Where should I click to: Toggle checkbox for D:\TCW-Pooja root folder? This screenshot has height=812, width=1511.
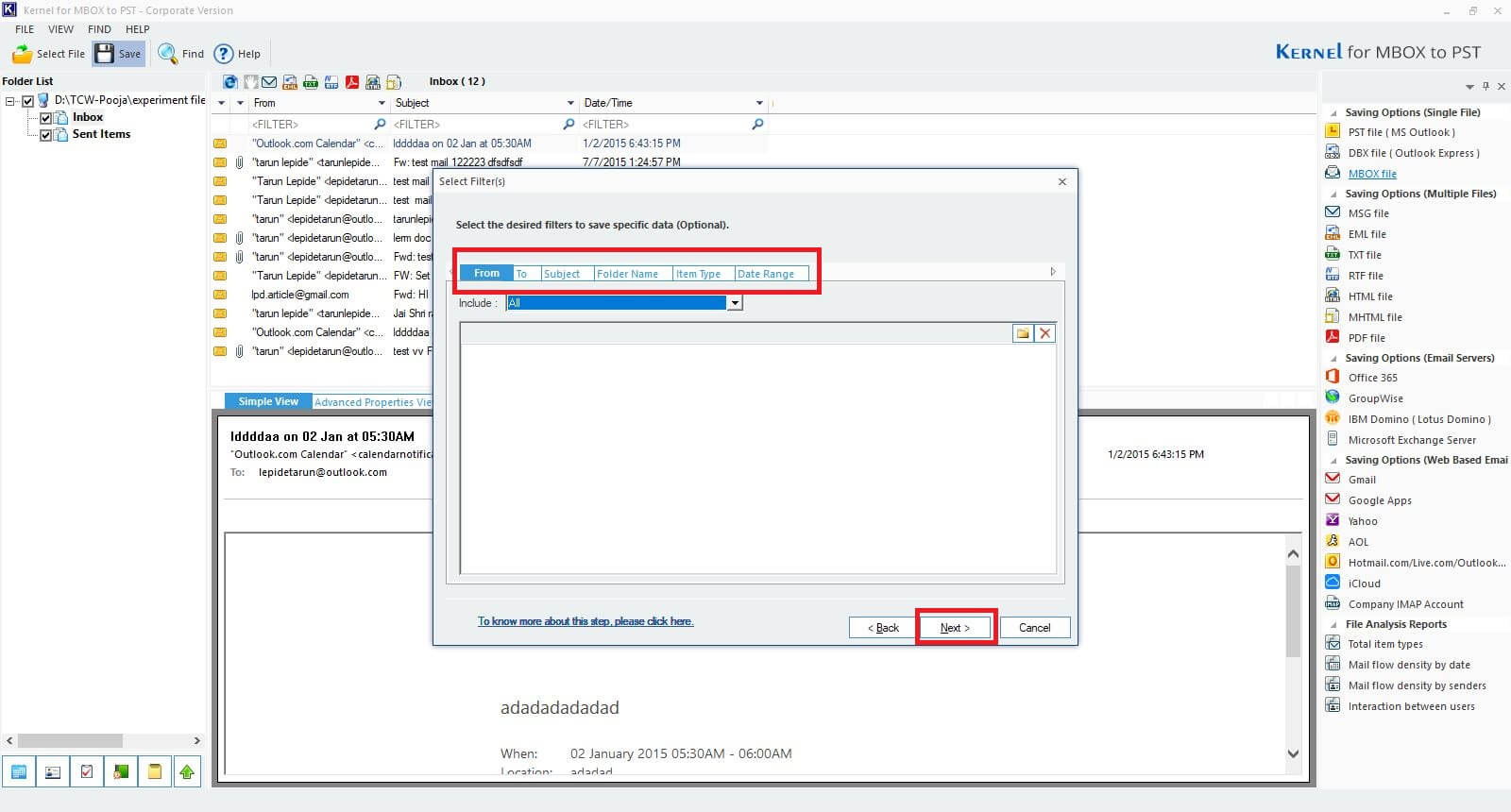point(28,100)
